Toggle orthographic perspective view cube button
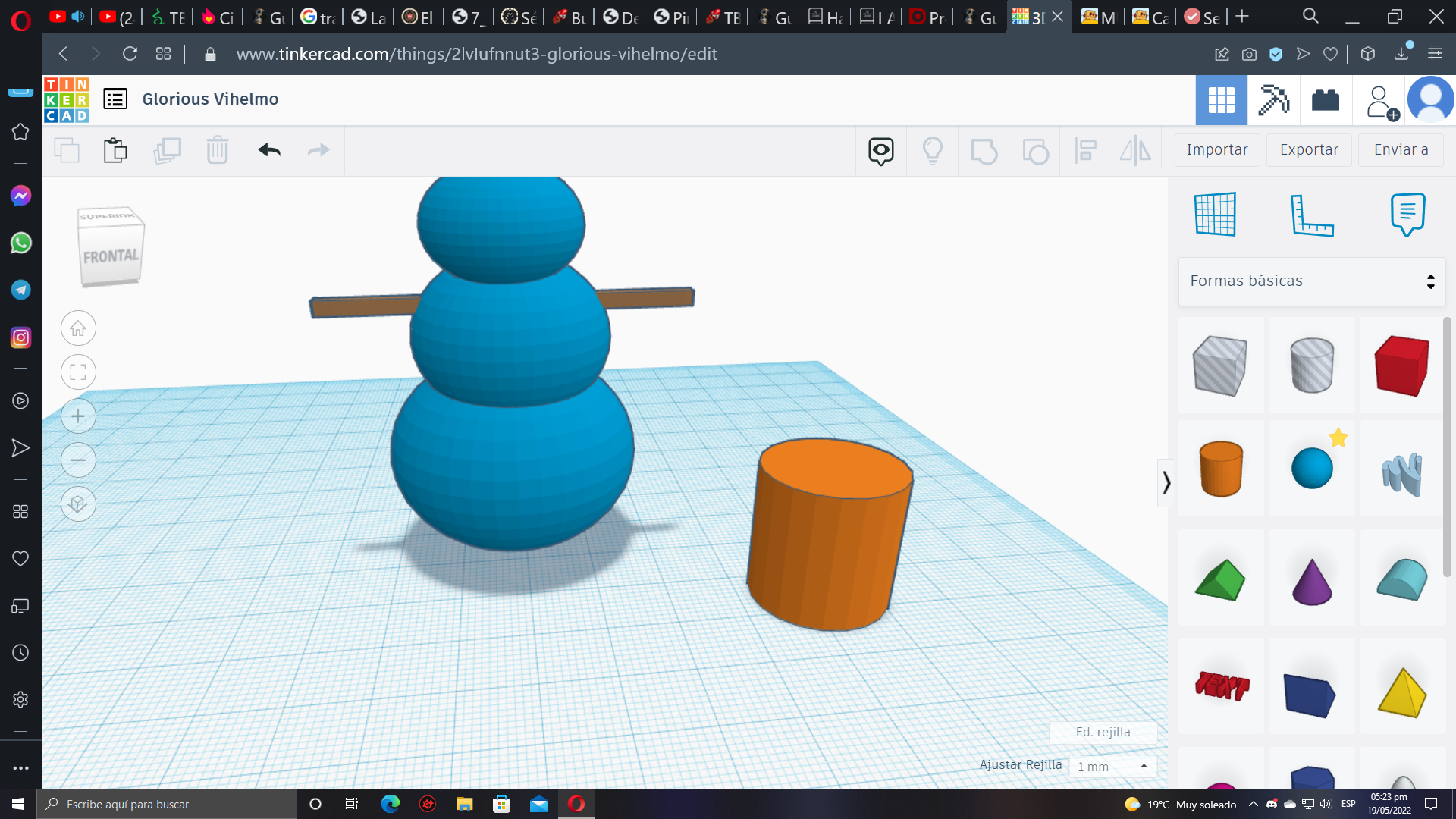The image size is (1456, 819). pos(78,504)
